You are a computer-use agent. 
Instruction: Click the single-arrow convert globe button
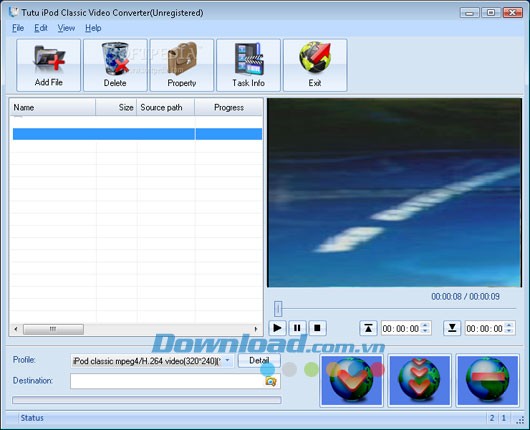(x=351, y=380)
